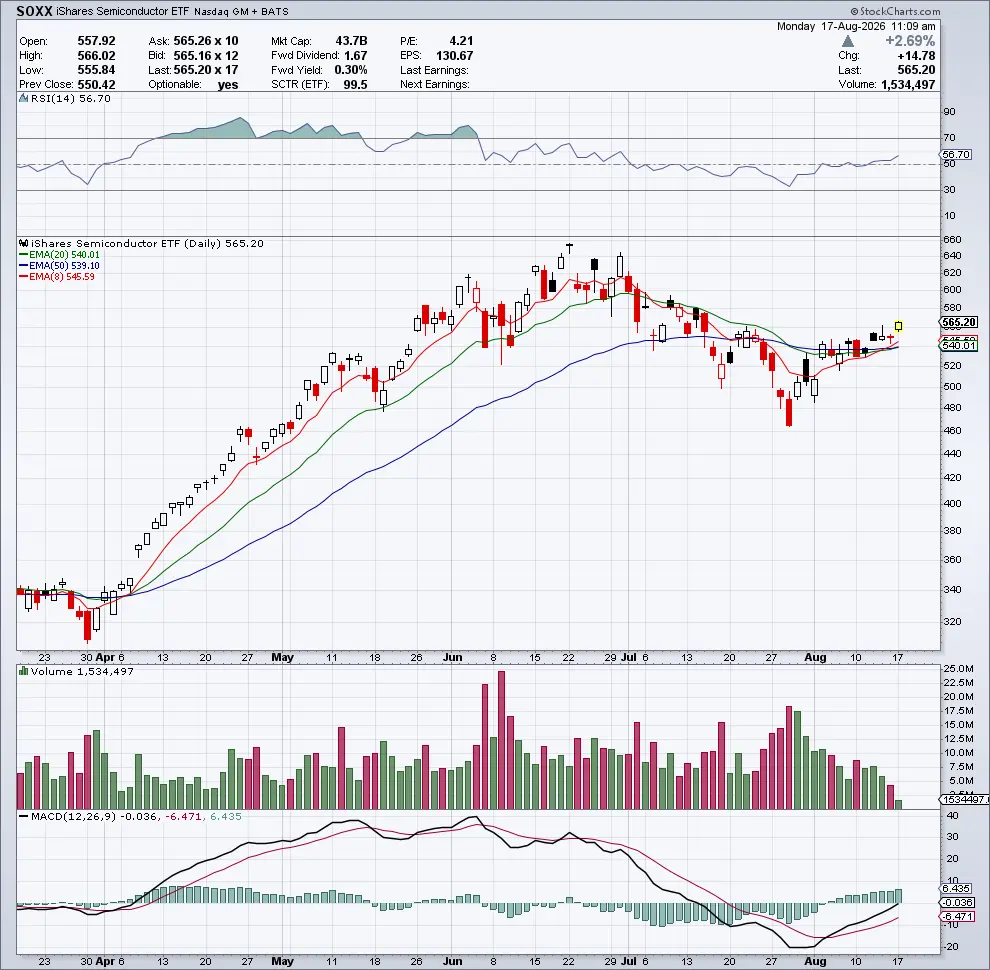Click the MACD signal tag -6.471

click(x=957, y=916)
